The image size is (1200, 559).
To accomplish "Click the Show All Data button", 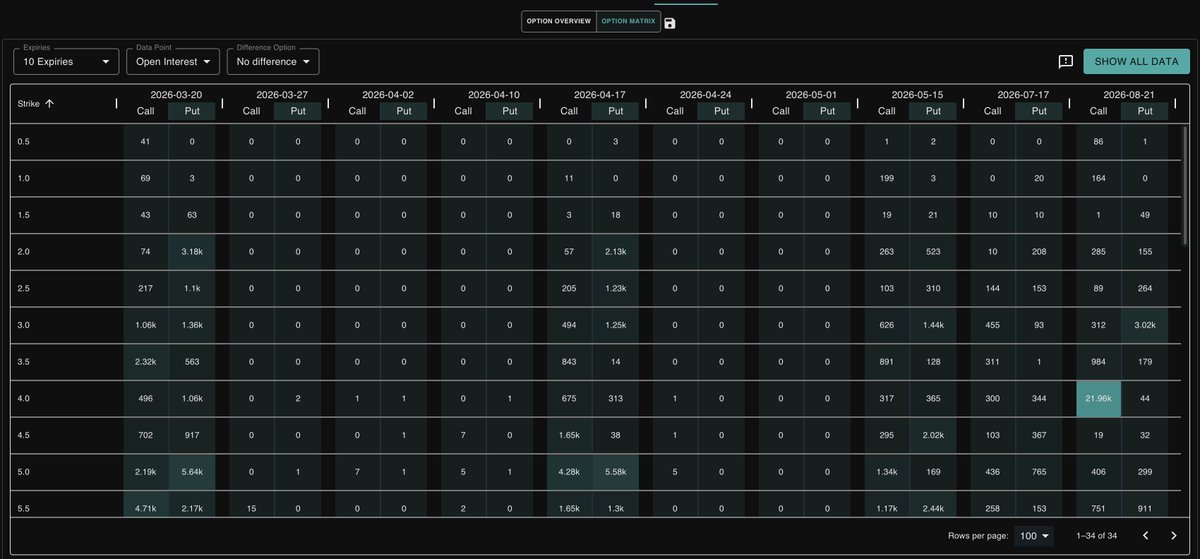I will click(x=1136, y=61).
